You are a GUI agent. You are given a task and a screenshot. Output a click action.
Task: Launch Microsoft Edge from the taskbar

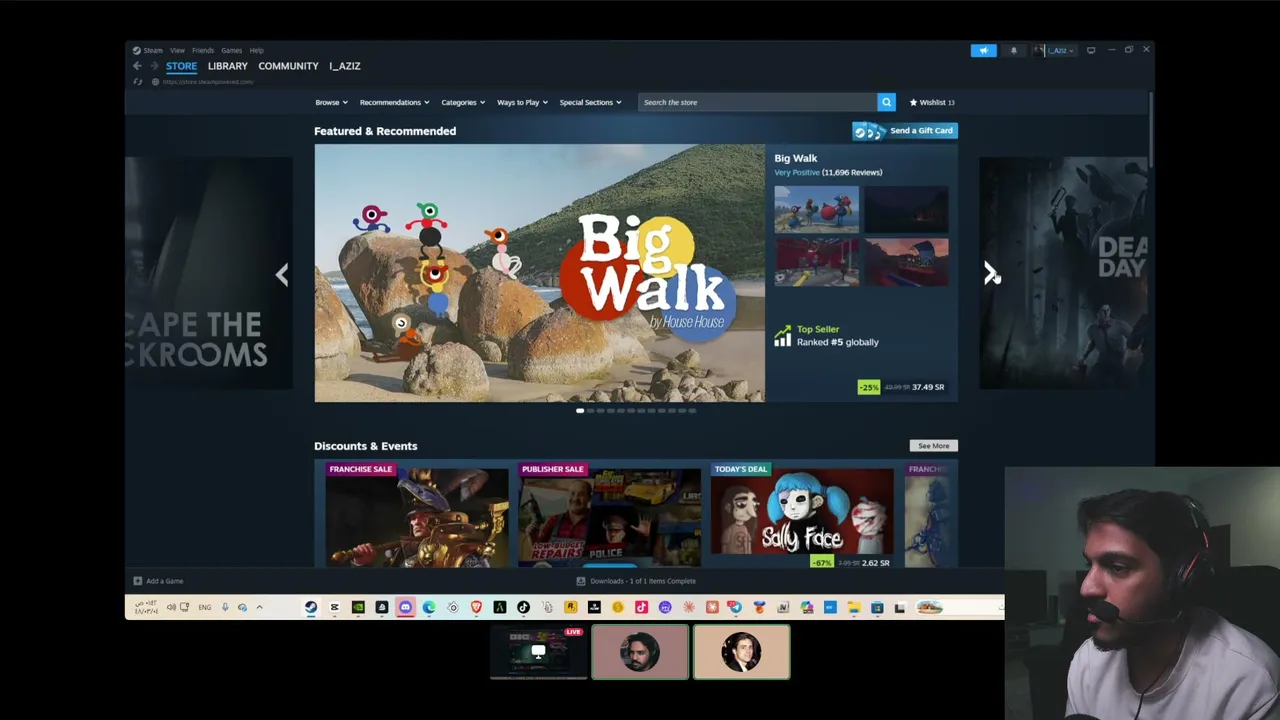[x=429, y=607]
